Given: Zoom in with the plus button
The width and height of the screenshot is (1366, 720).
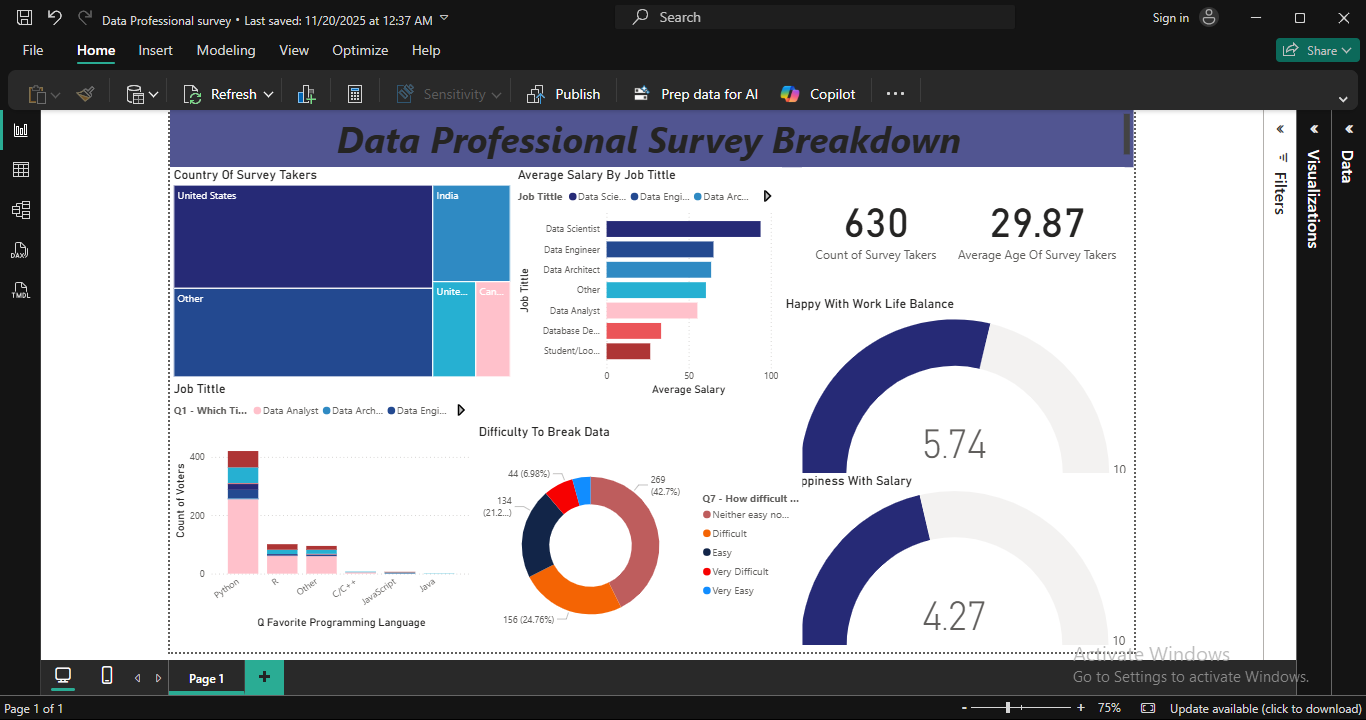Looking at the screenshot, I should coord(1081,708).
